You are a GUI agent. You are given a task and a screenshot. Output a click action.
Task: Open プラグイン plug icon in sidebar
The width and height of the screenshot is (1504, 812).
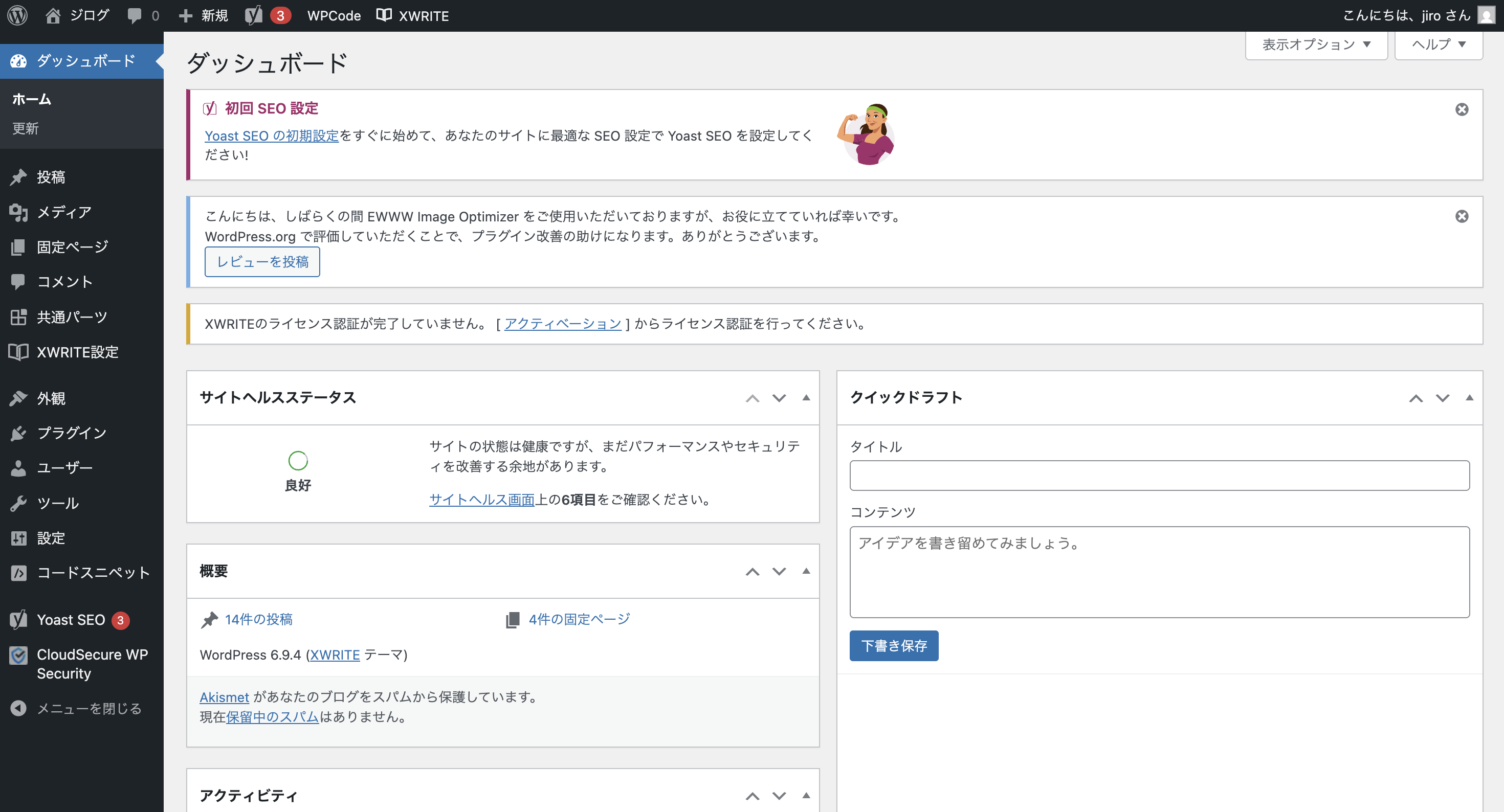click(x=19, y=433)
